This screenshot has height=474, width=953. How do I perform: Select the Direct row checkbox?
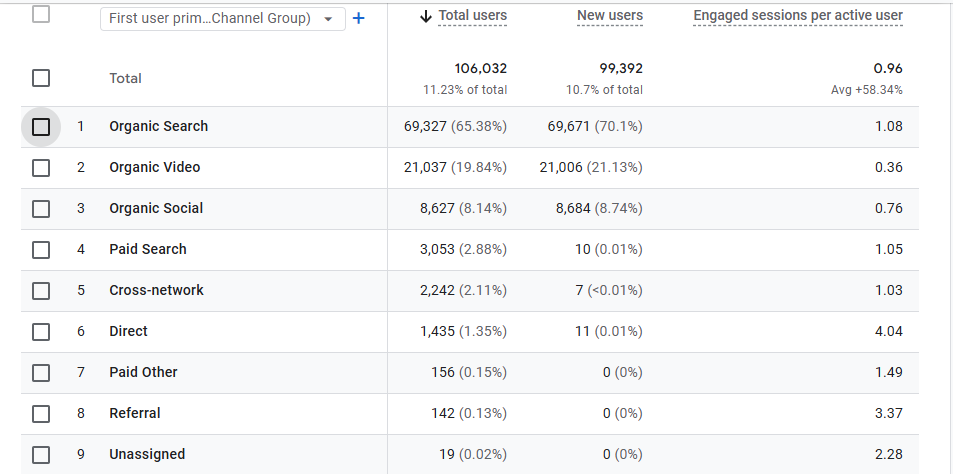click(41, 332)
